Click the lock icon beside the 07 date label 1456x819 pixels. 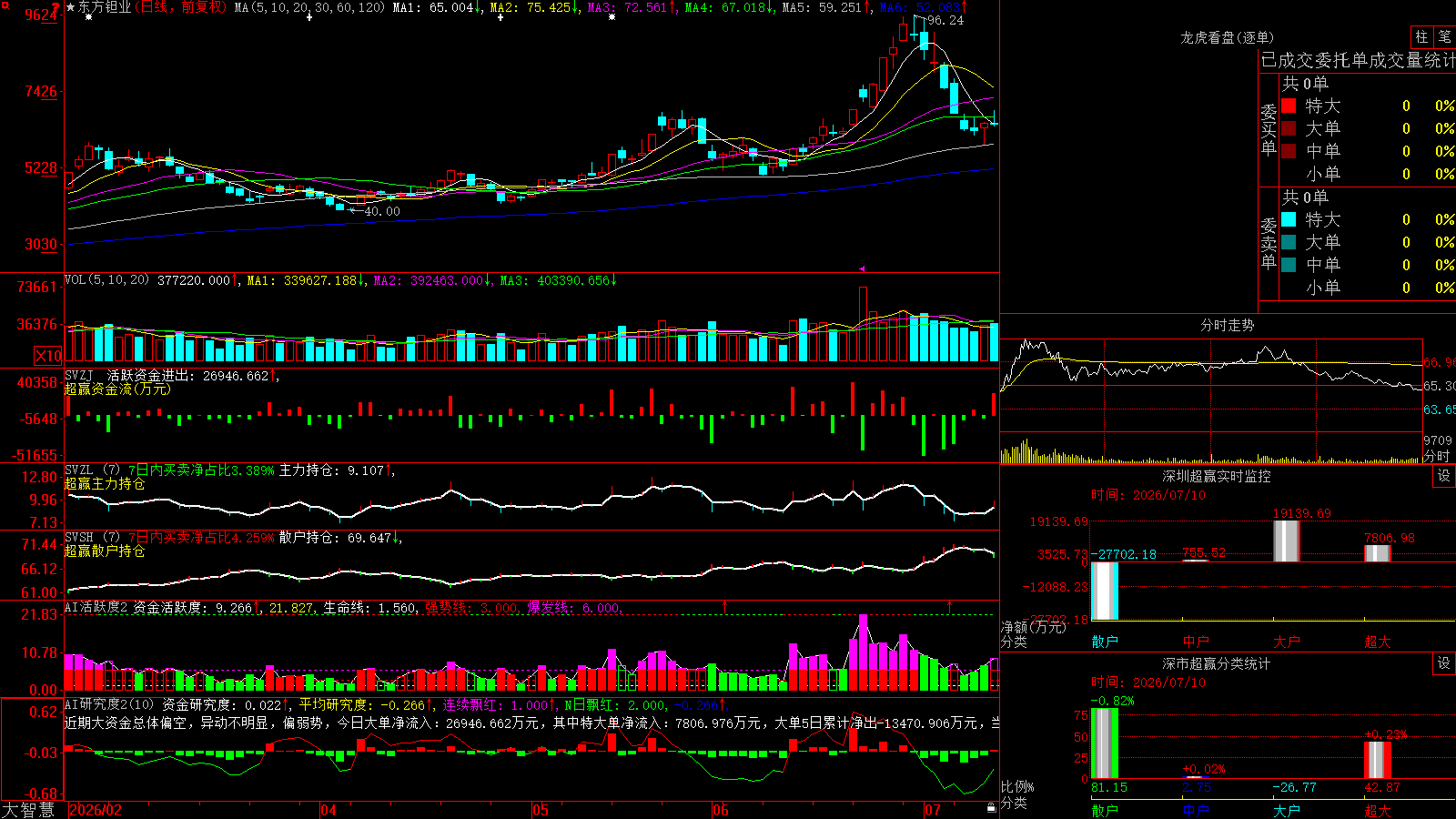pos(992,807)
